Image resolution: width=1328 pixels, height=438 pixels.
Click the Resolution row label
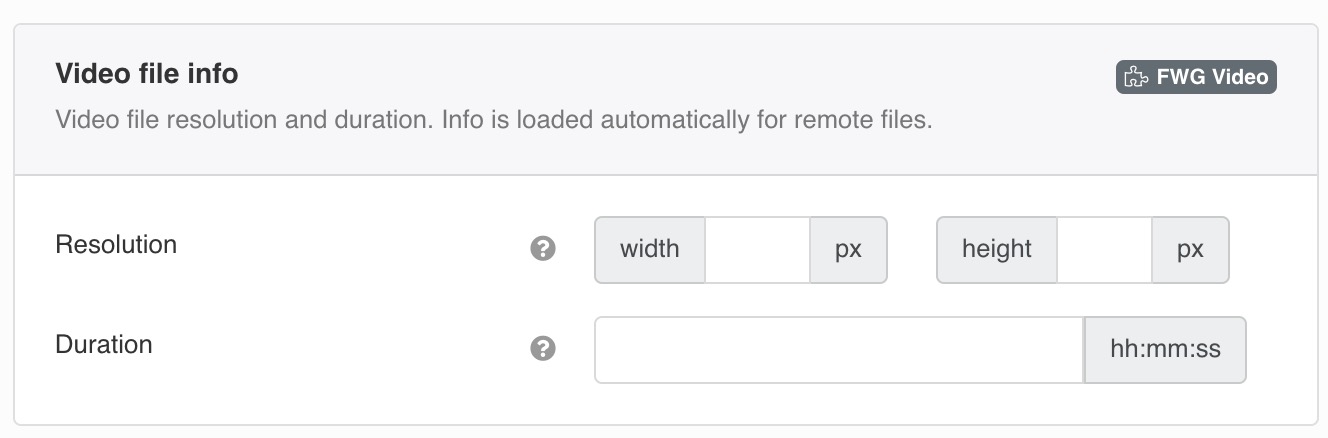[116, 244]
